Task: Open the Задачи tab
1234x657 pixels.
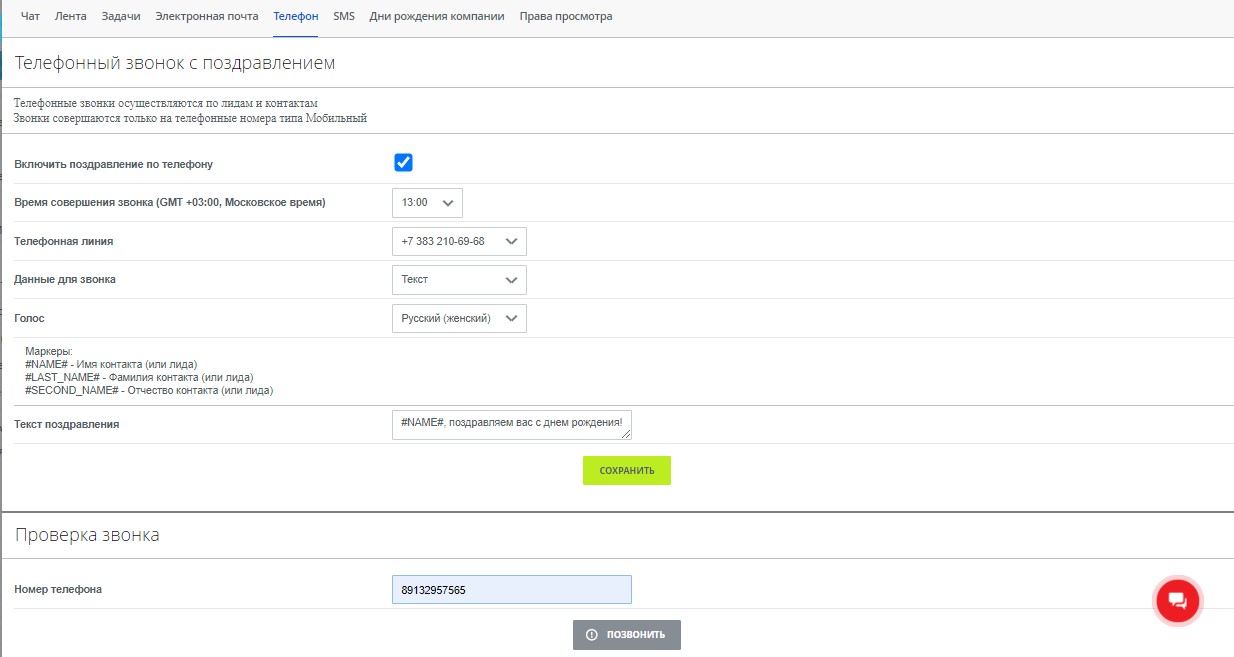Action: tap(121, 16)
